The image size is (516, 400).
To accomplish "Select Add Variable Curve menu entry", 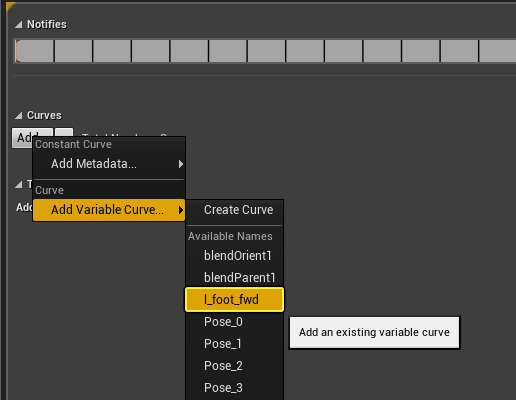I will 109,210.
